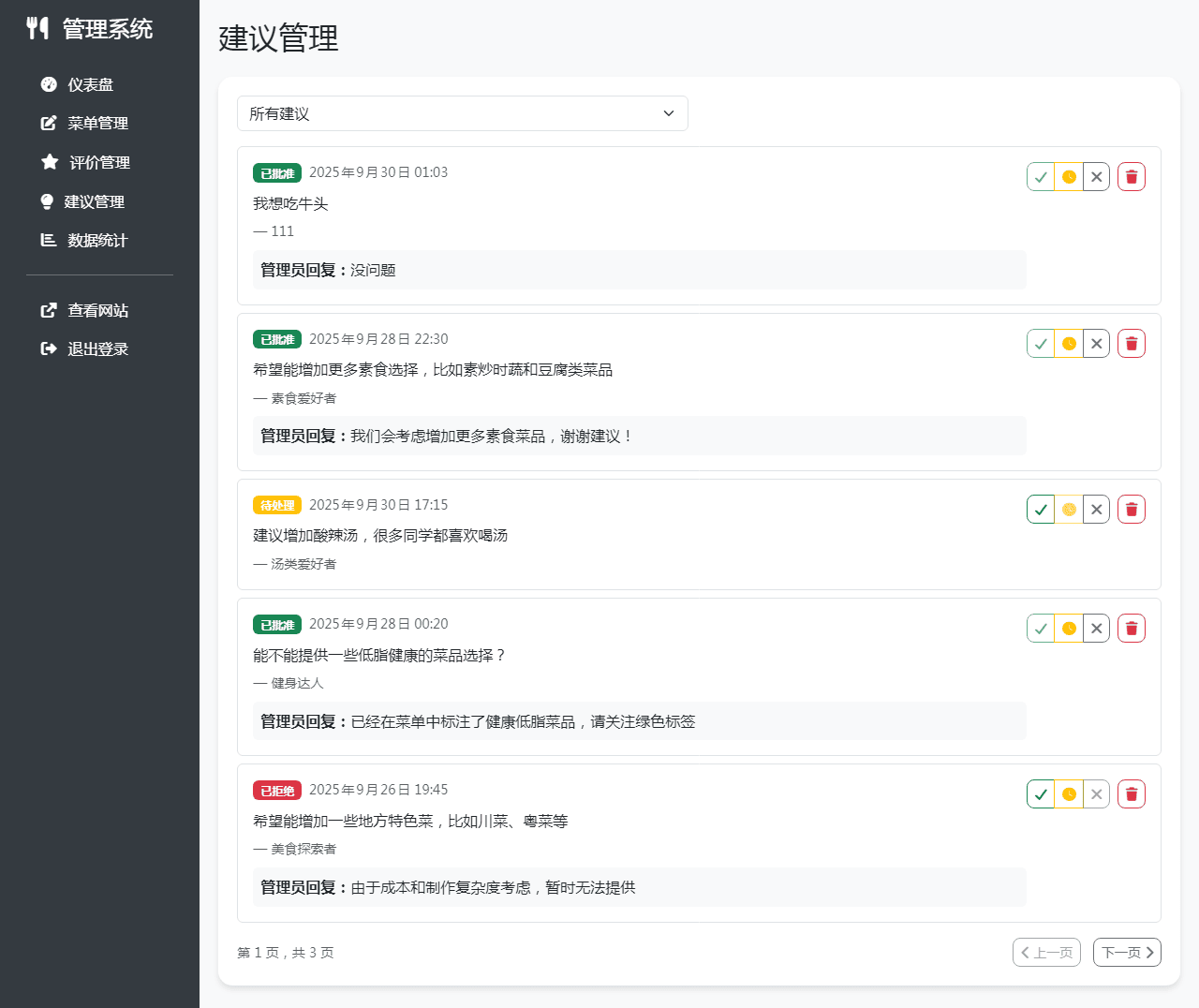Open 数据统计 from the sidebar
Image resolution: width=1199 pixels, height=1008 pixels.
(x=96, y=240)
